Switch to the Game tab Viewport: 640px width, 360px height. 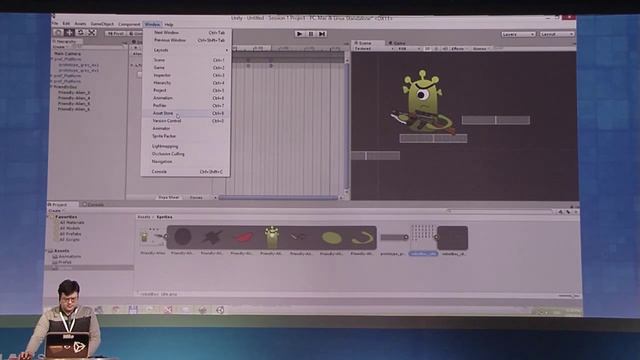tap(397, 43)
